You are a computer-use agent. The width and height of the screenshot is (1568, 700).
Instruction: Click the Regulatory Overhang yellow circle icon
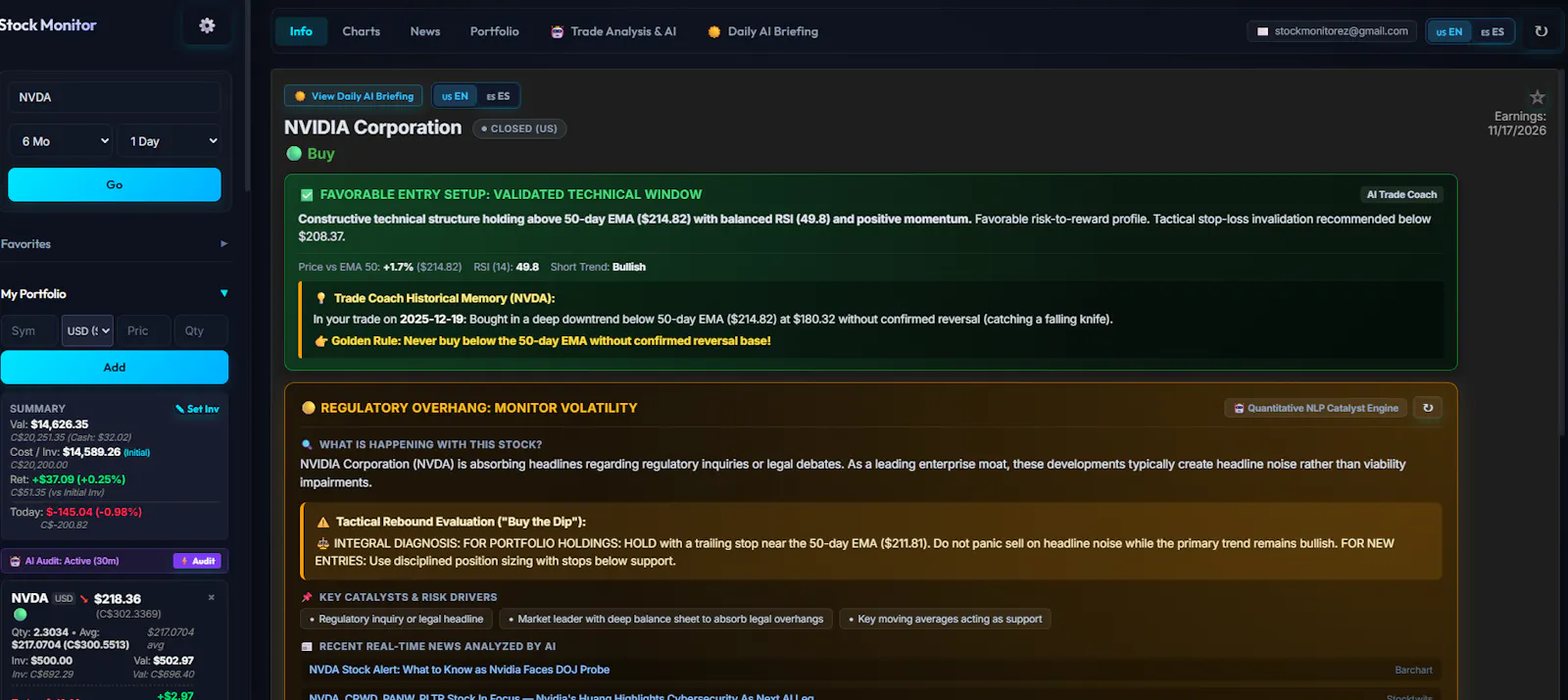(309, 408)
